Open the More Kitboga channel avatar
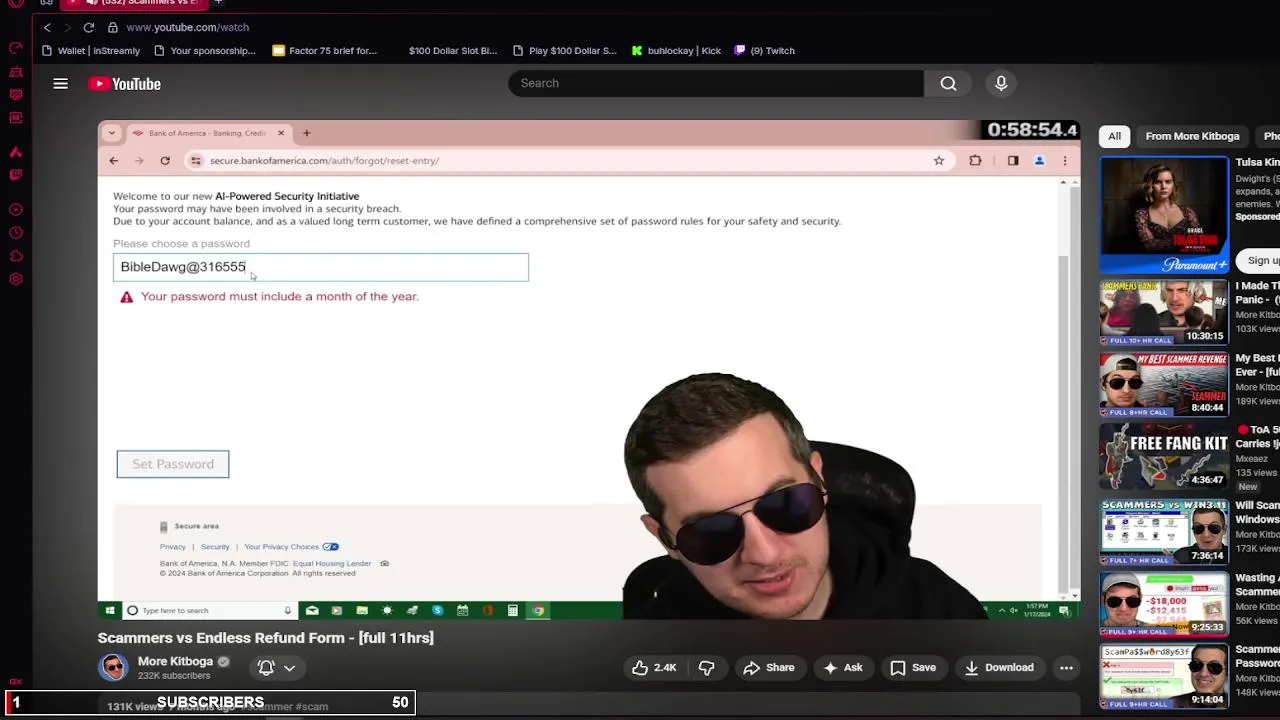The image size is (1280, 720). tap(113, 667)
